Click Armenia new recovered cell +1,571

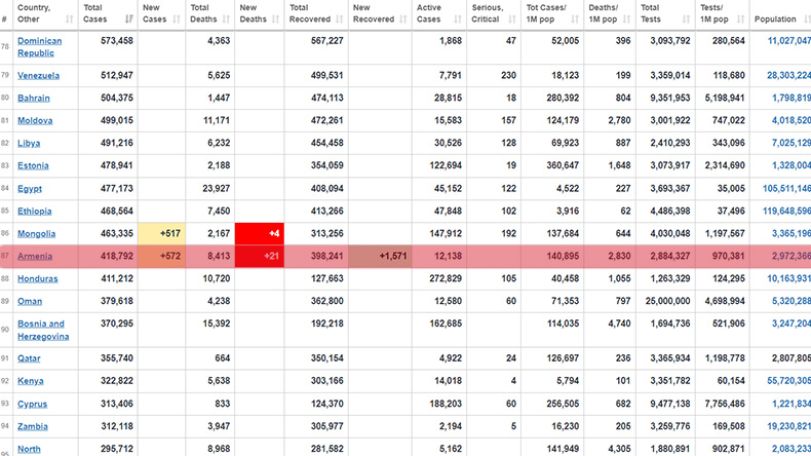point(380,256)
